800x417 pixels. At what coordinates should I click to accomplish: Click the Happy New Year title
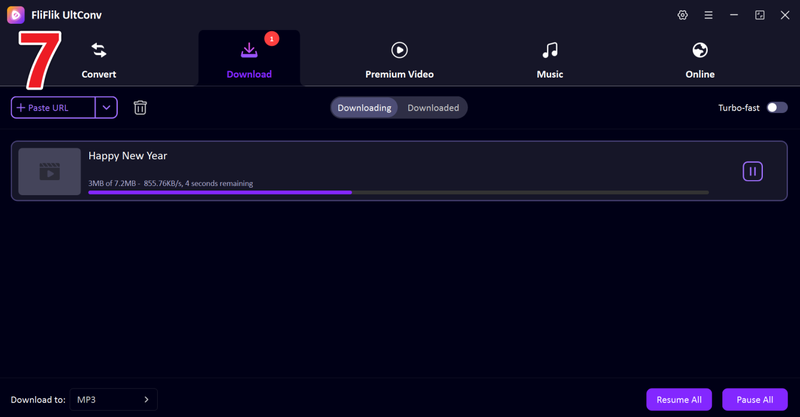[x=128, y=156]
